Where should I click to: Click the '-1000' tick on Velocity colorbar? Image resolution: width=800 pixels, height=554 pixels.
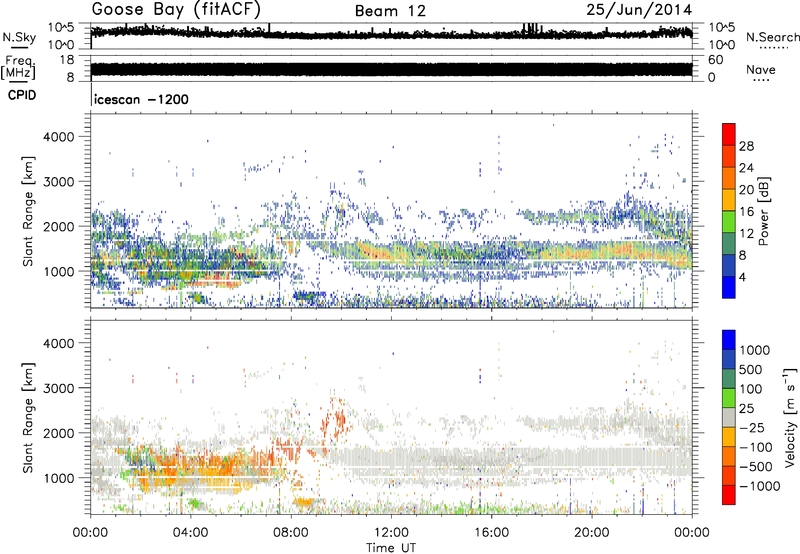759,486
